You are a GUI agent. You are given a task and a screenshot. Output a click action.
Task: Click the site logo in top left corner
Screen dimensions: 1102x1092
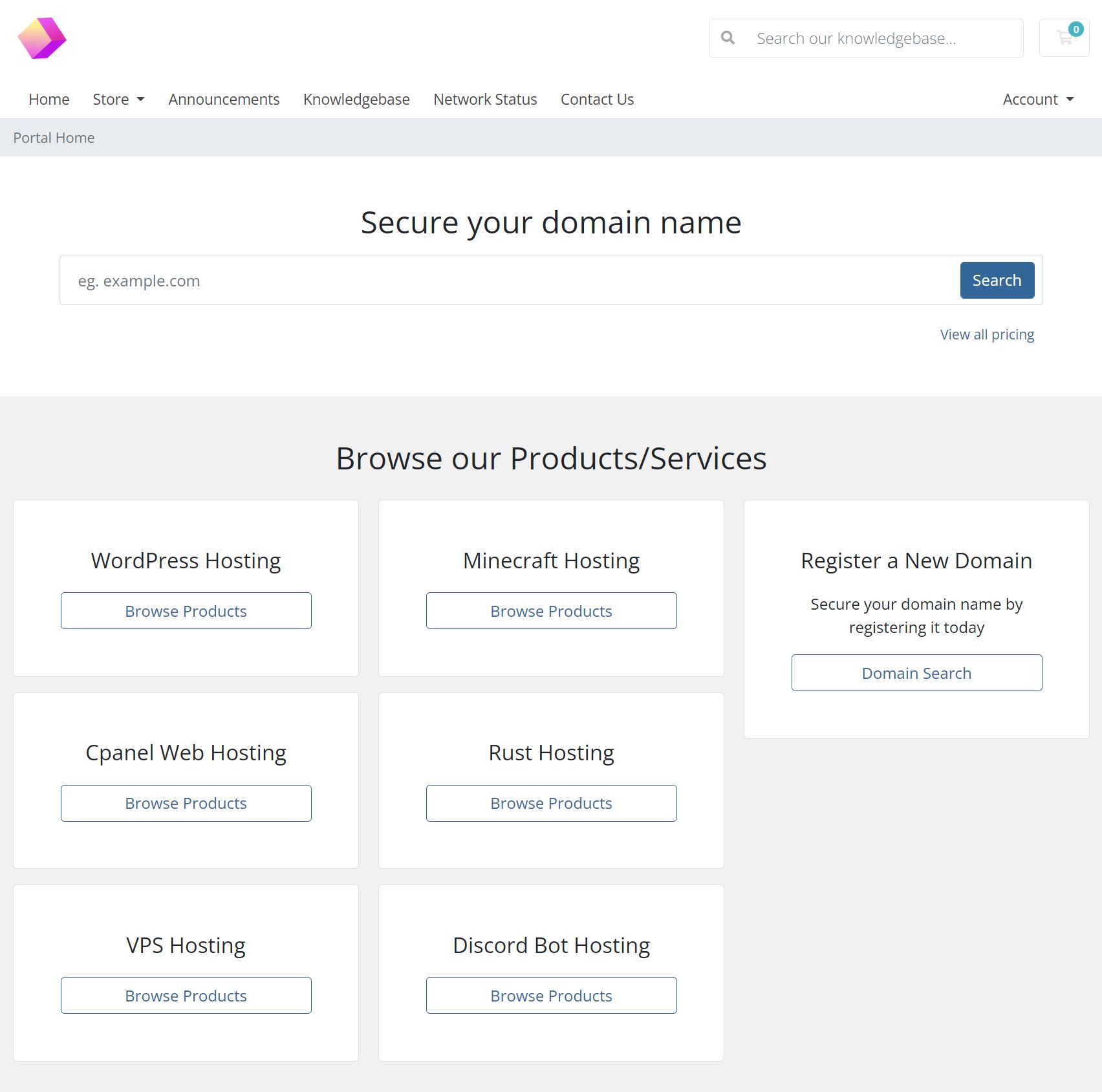[43, 38]
